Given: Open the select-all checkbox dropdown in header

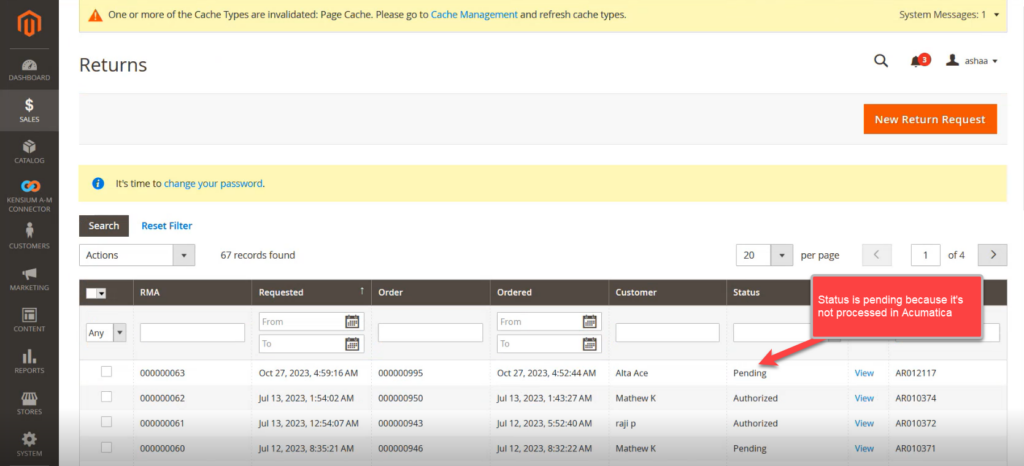Looking at the screenshot, I should [x=96, y=294].
